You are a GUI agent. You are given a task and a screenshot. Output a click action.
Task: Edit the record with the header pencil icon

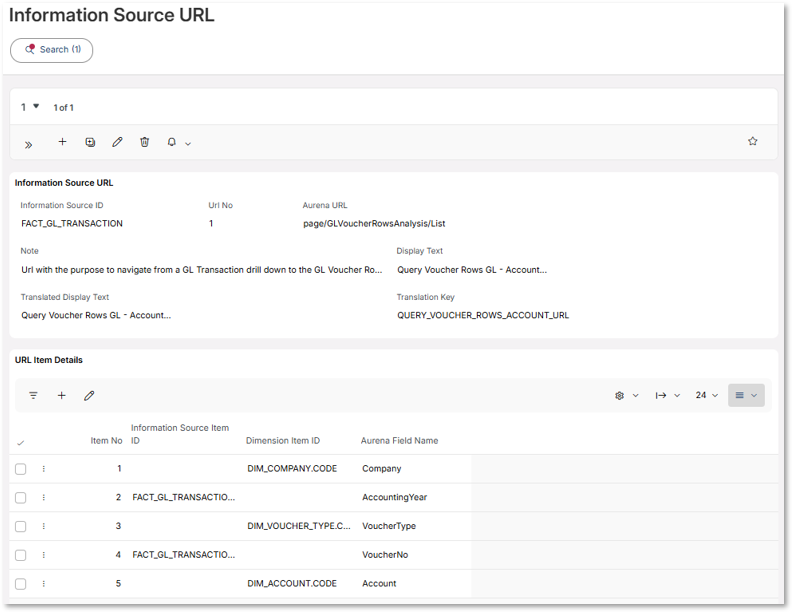[x=117, y=142]
